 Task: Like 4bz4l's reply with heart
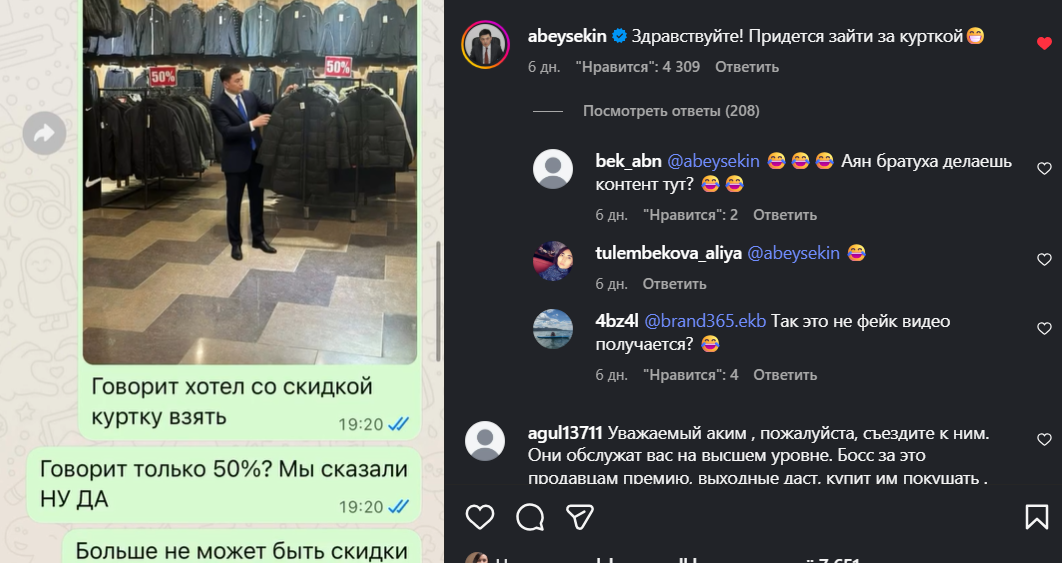[x=1044, y=329]
